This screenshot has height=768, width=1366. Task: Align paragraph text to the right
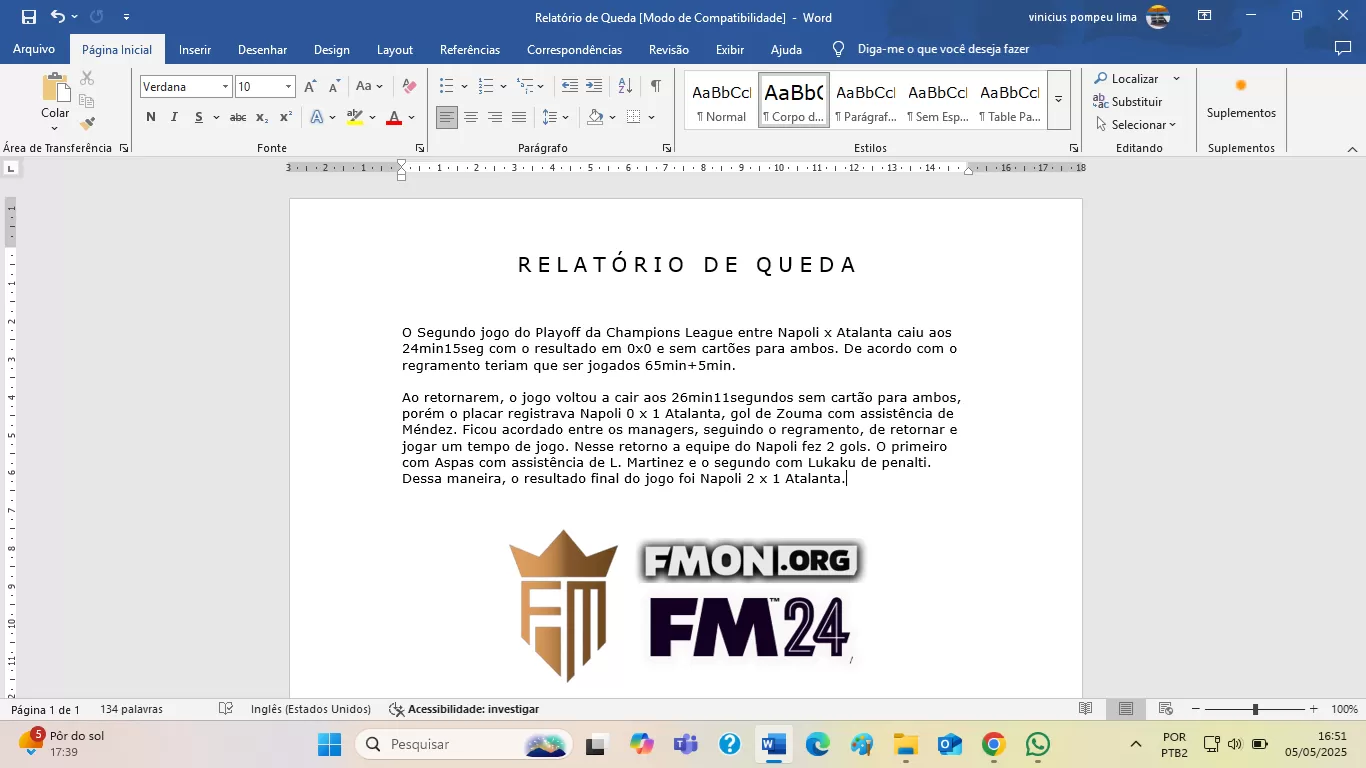click(x=495, y=117)
